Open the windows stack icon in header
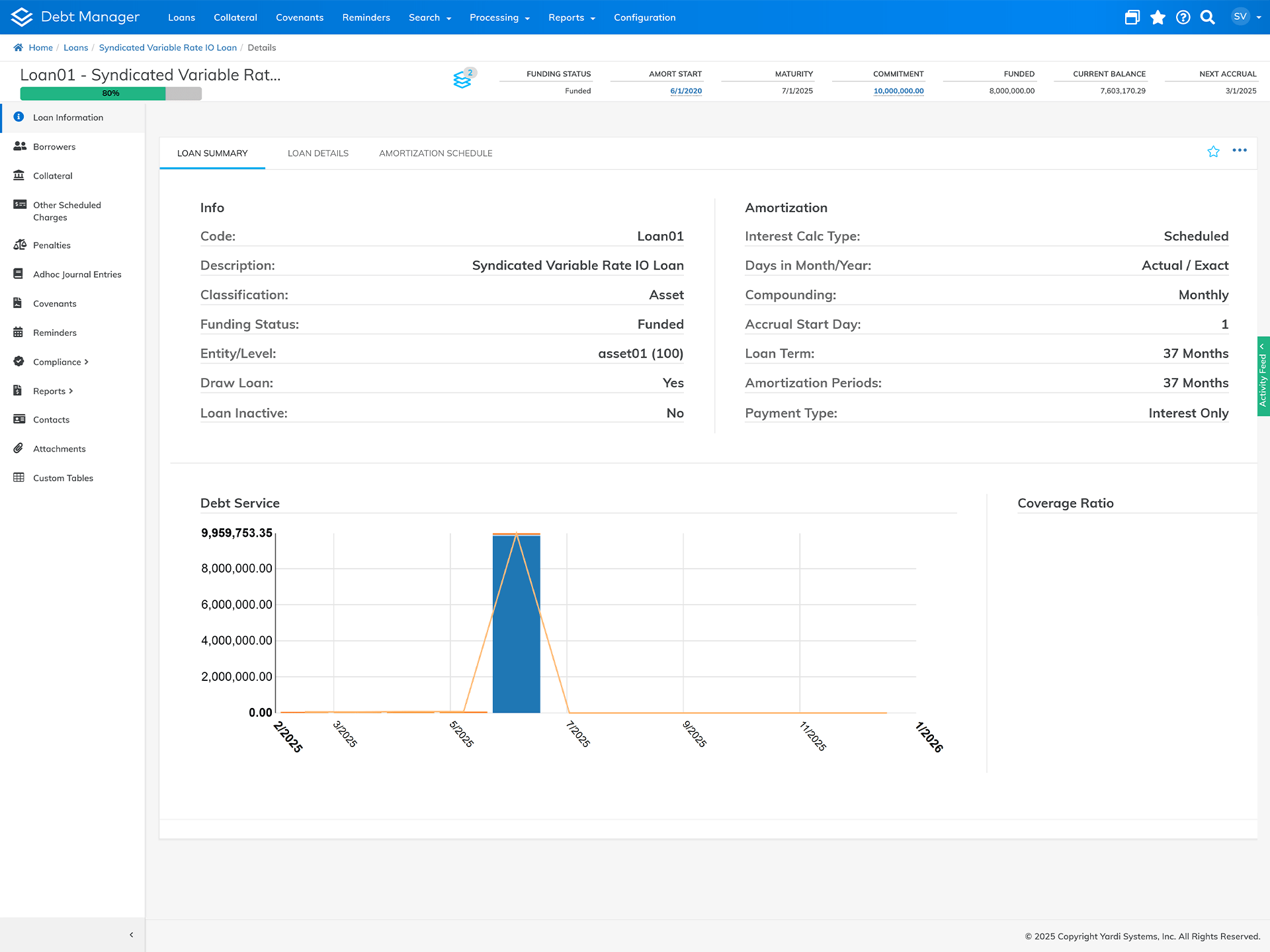Viewport: 1270px width, 952px height. pyautogui.click(x=1132, y=18)
